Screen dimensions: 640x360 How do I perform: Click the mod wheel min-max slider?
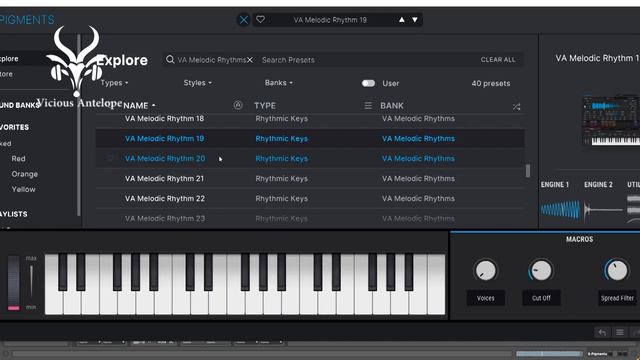pyautogui.click(x=31, y=282)
